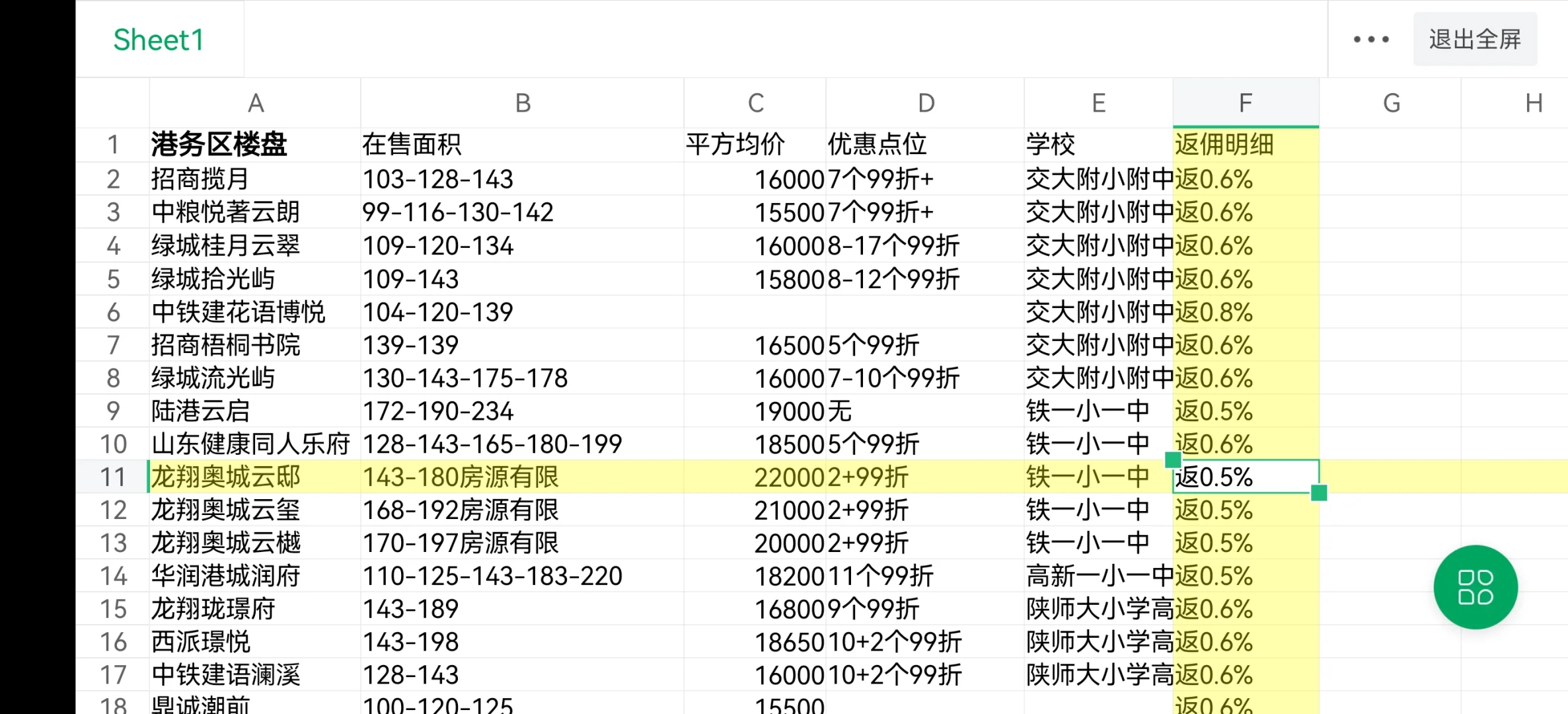Screen dimensions: 1568x714
Task: Select cell 中铁建花语博悦
Action: coord(255,312)
